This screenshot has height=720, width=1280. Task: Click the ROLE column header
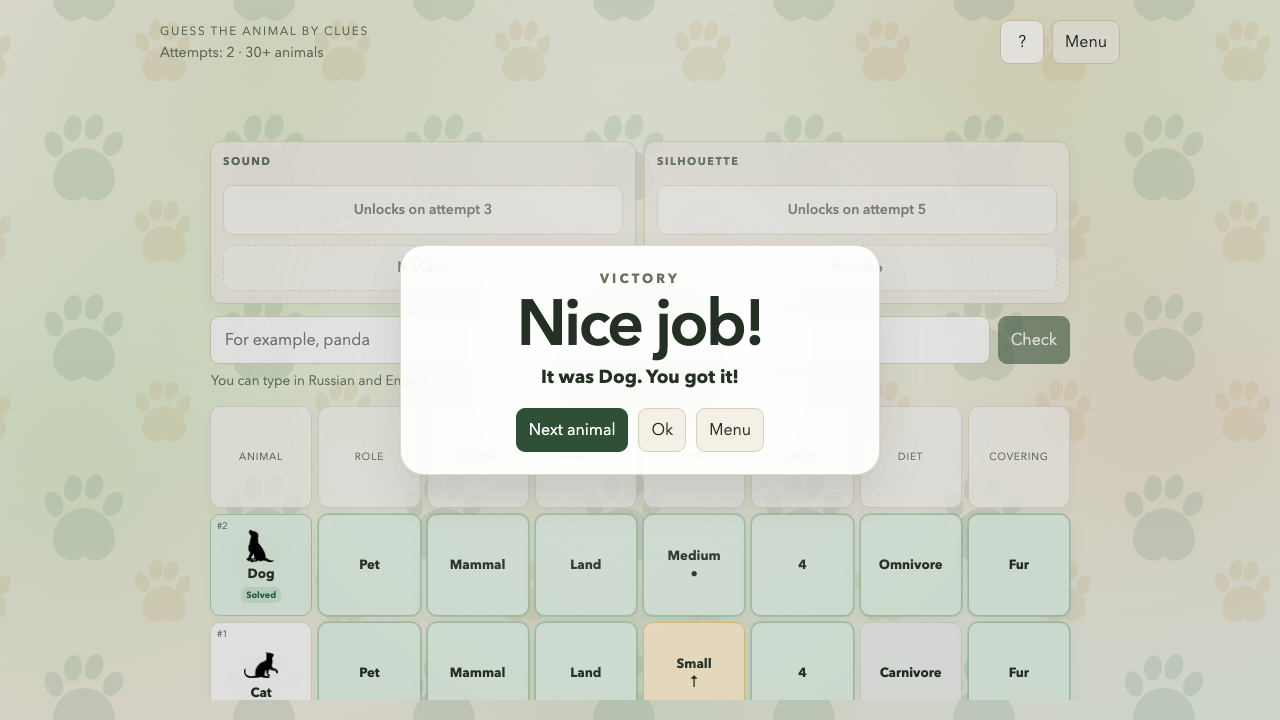pos(369,457)
